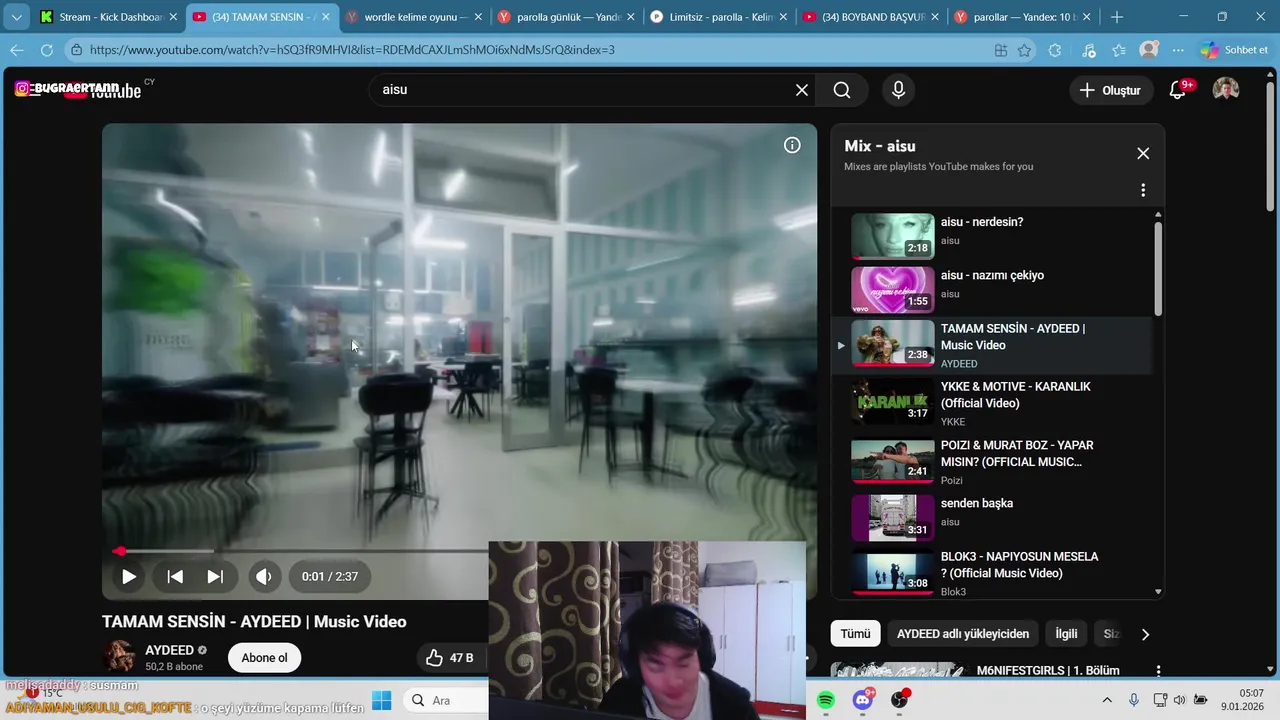Select 'senden başka' video in mix
This screenshot has height=720, width=1280.
993,517
